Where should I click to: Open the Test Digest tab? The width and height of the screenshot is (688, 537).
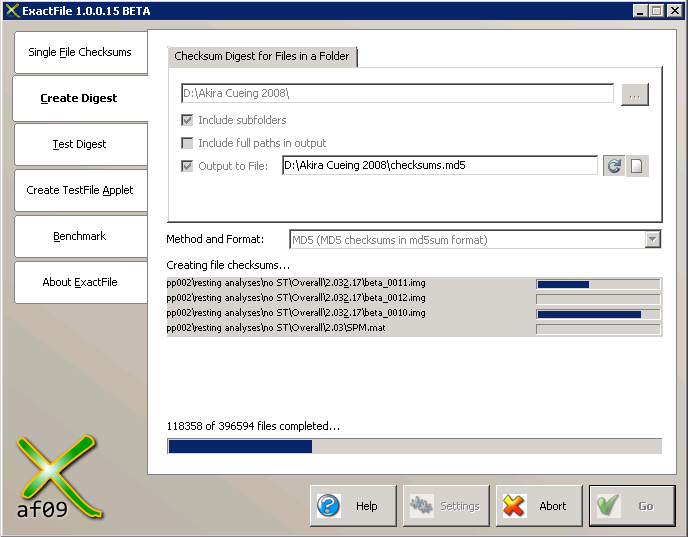click(x=81, y=144)
